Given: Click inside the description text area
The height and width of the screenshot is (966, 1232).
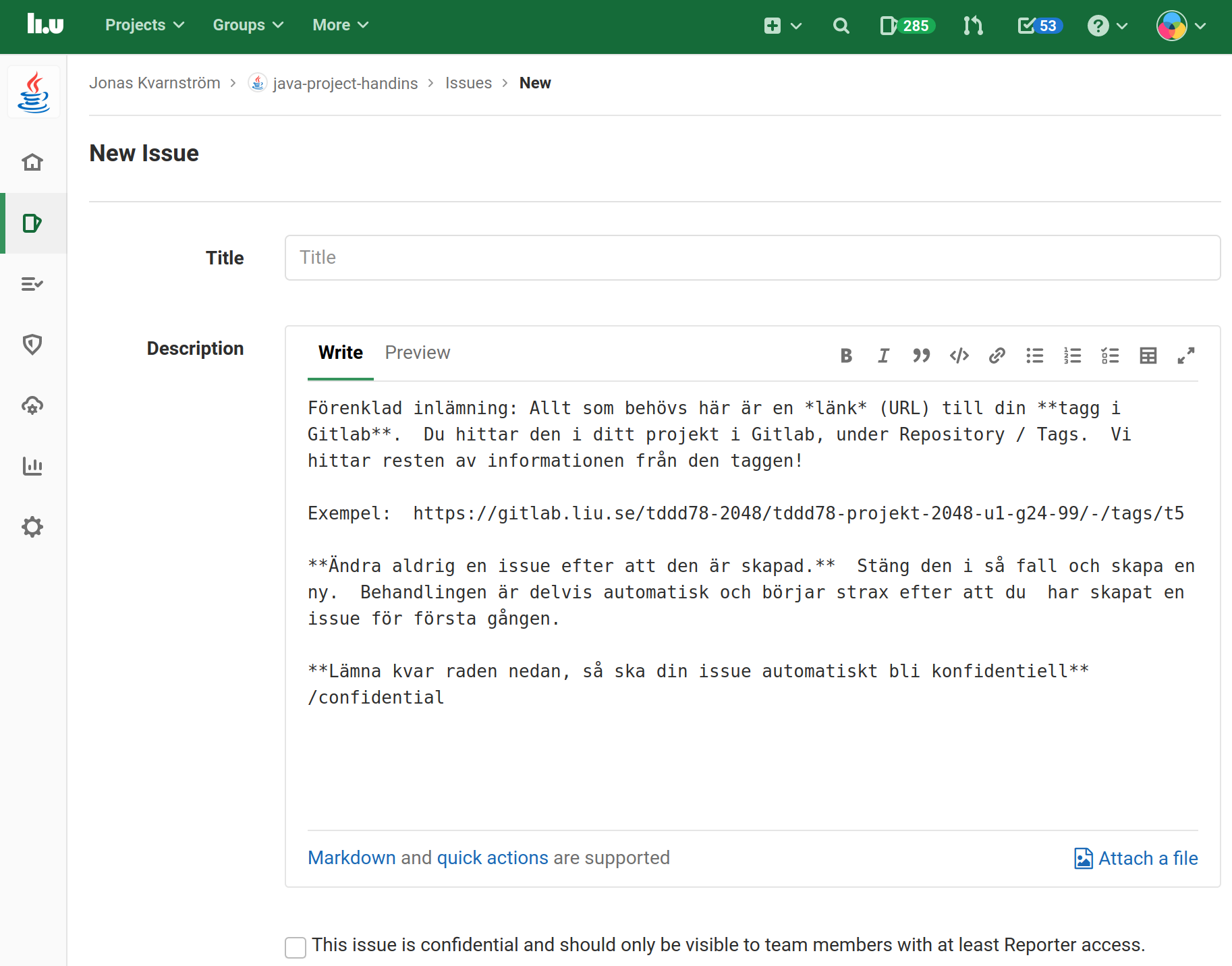Looking at the screenshot, I should coord(753,606).
